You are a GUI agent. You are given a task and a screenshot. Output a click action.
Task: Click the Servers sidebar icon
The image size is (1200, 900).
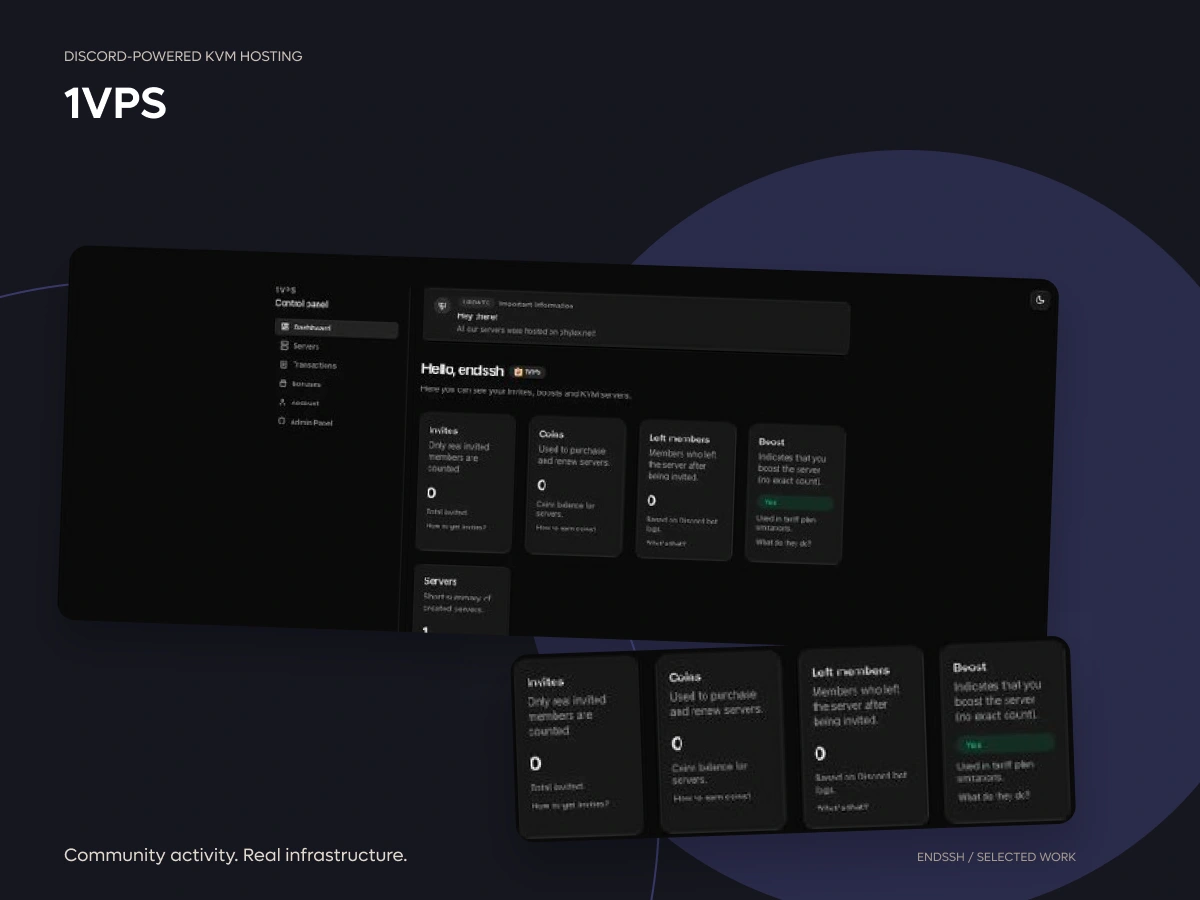click(x=284, y=345)
